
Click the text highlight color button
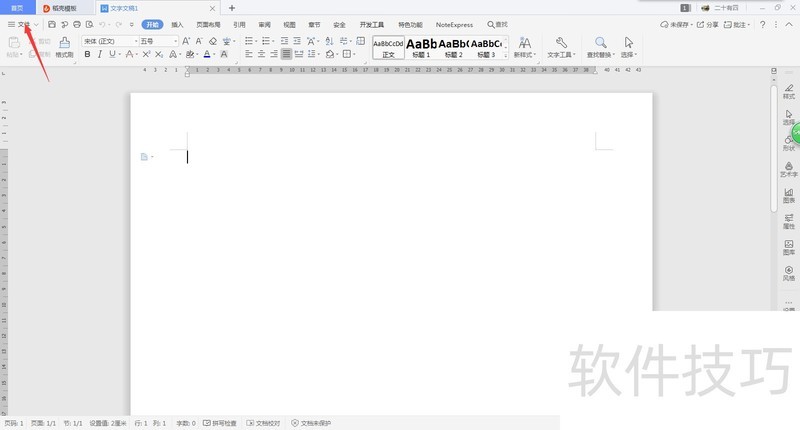pyautogui.click(x=189, y=54)
